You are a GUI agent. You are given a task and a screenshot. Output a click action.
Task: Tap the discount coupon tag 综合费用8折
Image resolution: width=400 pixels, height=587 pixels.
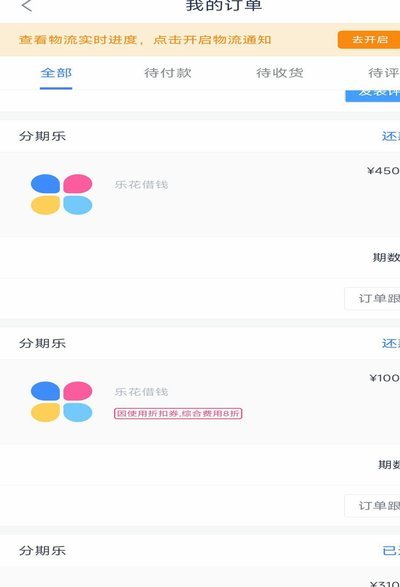coord(178,413)
